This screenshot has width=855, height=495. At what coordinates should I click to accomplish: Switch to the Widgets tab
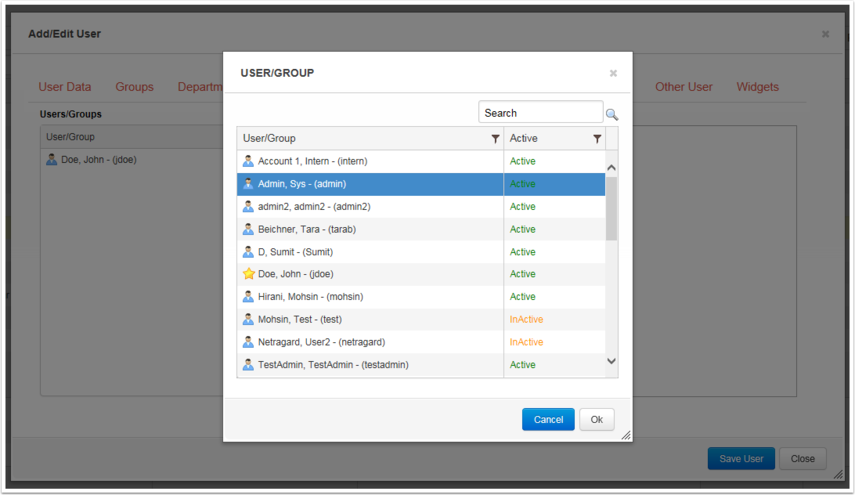[x=757, y=87]
